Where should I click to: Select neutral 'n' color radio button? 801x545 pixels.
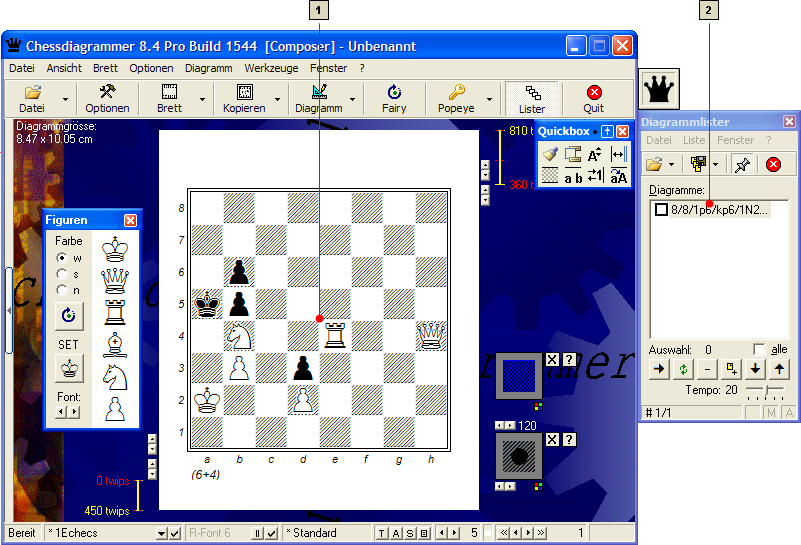point(62,290)
